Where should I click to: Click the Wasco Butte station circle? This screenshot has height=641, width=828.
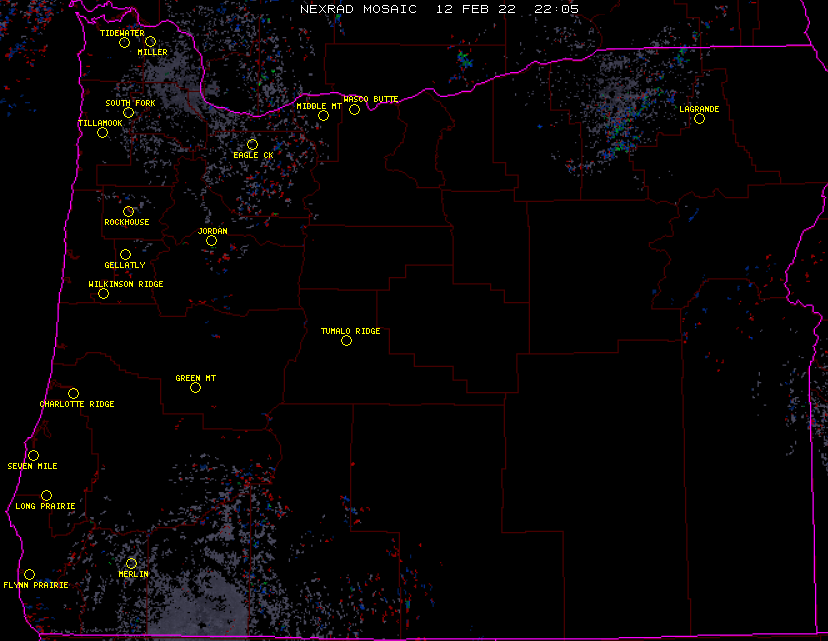(354, 109)
